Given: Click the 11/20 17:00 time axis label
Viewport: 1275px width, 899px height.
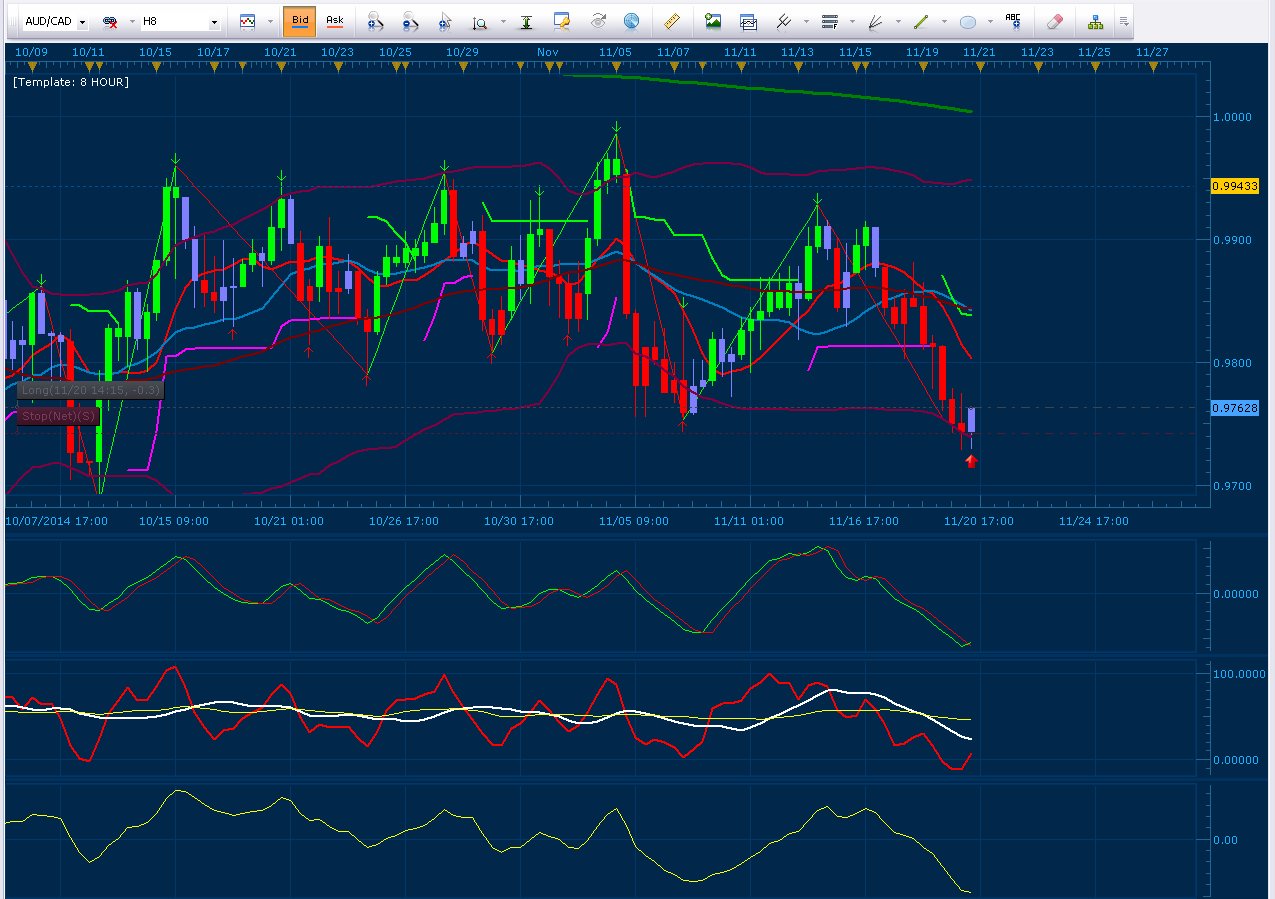Looking at the screenshot, I should click(x=979, y=521).
